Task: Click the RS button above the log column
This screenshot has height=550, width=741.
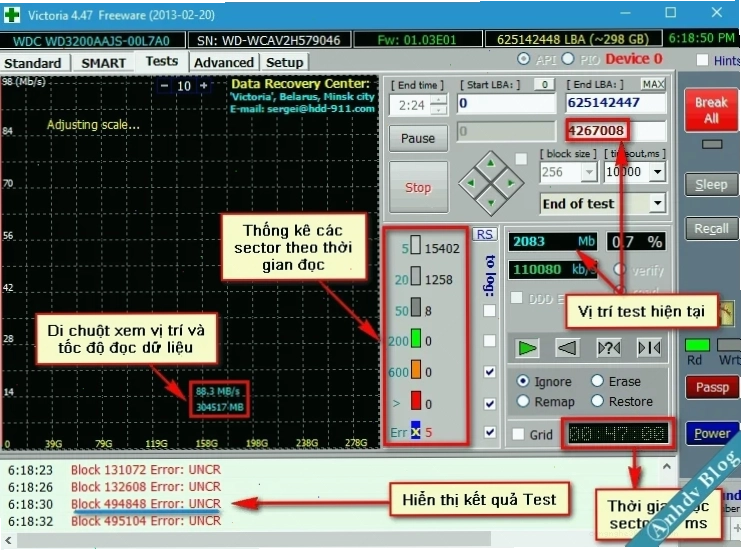Action: click(x=484, y=234)
